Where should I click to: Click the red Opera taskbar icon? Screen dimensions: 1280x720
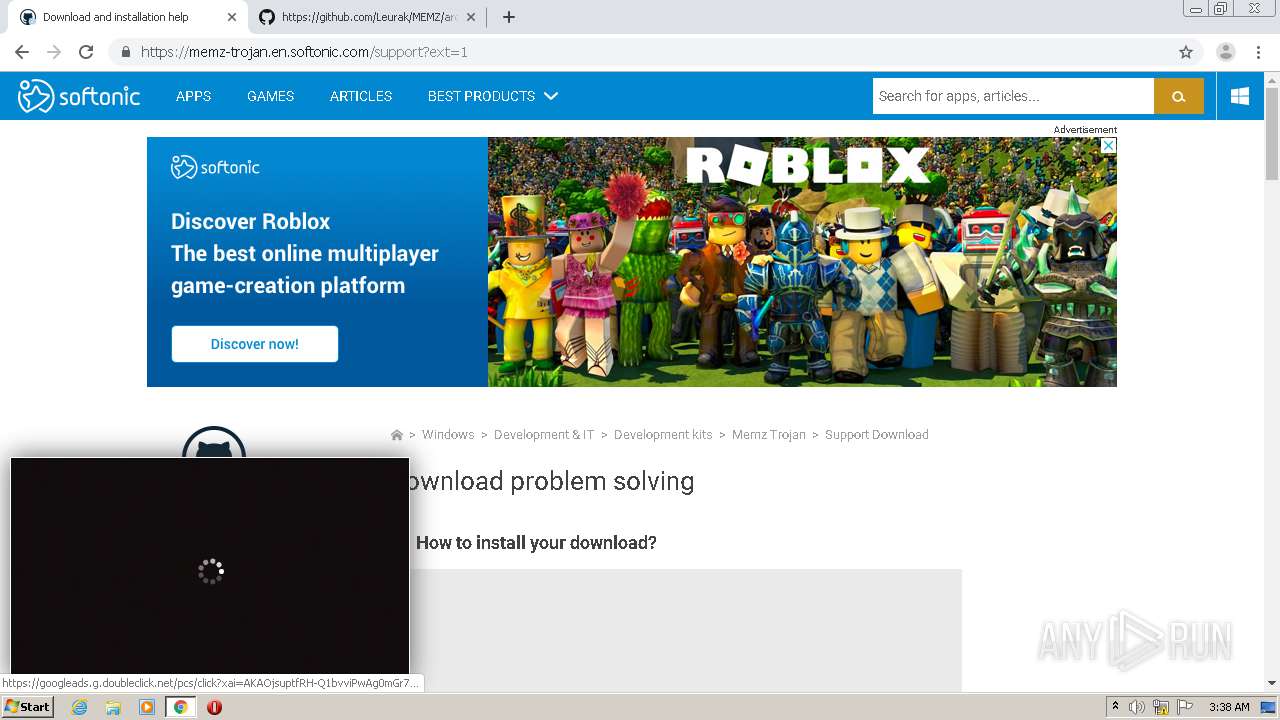coord(214,707)
